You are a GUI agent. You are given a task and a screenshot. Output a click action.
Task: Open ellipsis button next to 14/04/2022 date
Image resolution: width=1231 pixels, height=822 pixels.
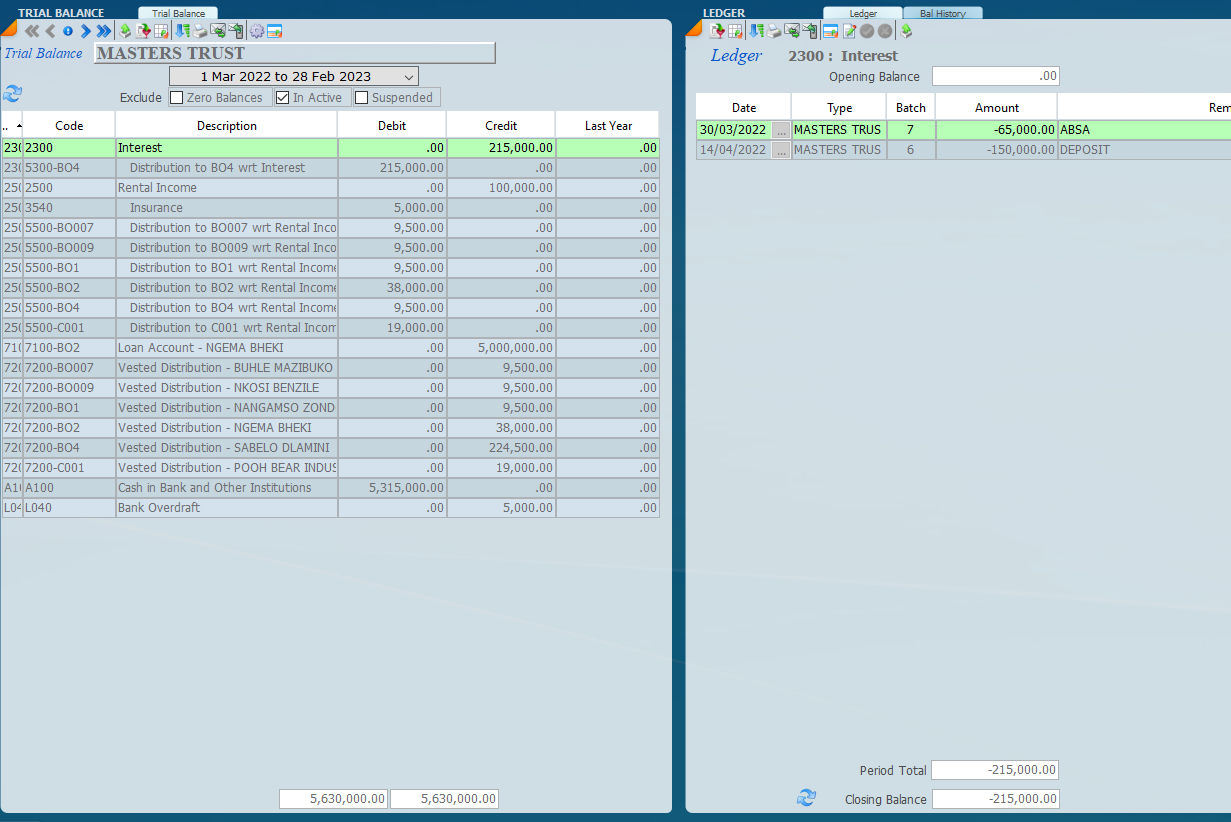[x=781, y=150]
